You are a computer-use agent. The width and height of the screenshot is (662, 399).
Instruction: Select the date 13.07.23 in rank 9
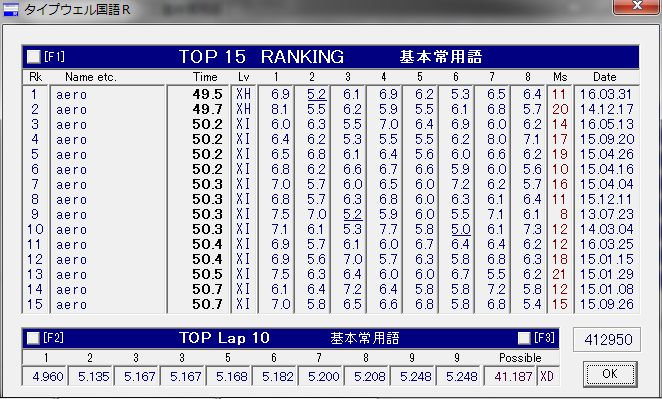606,214
